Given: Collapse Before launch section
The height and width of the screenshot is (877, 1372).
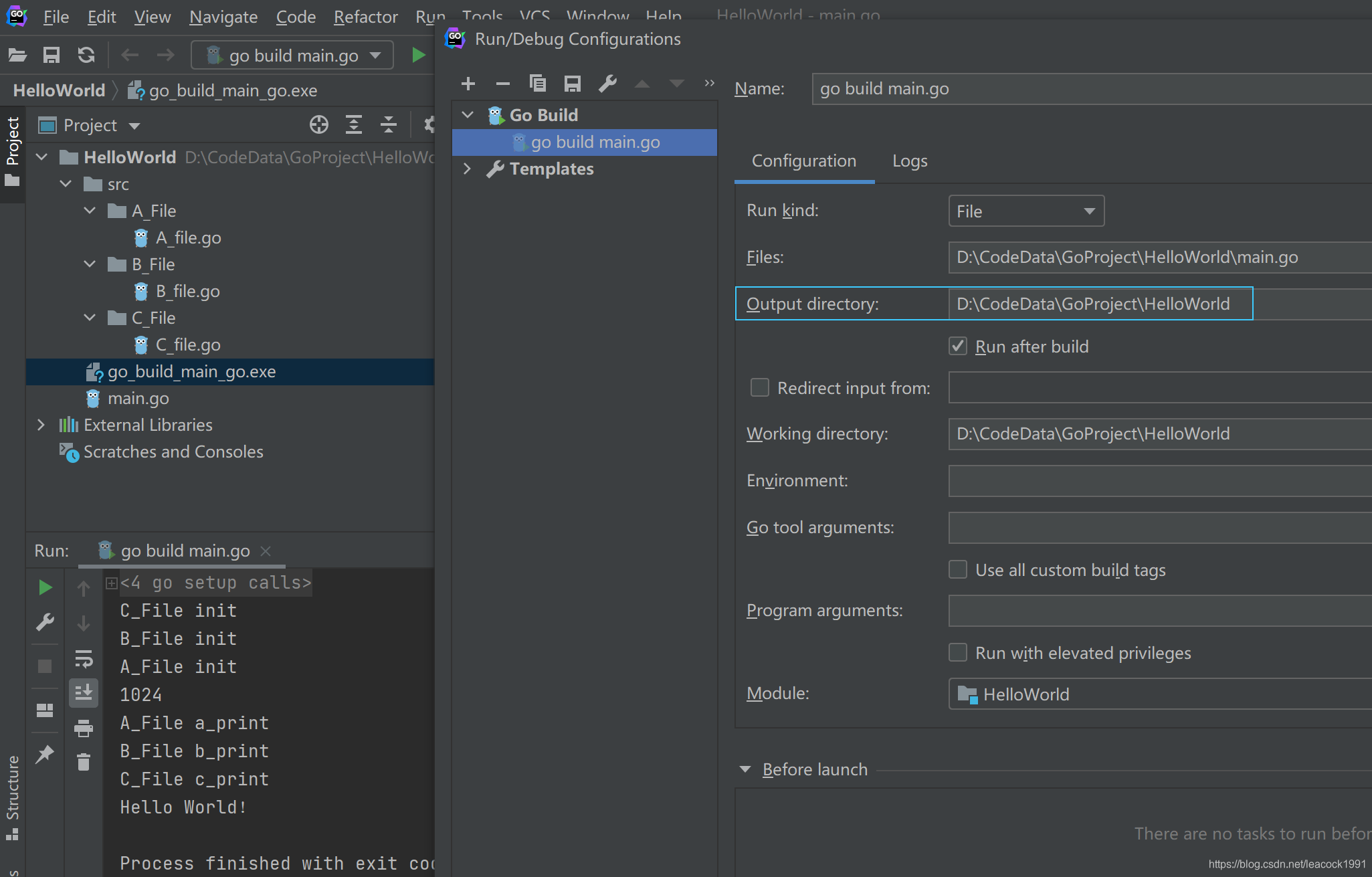Looking at the screenshot, I should click(x=745, y=769).
